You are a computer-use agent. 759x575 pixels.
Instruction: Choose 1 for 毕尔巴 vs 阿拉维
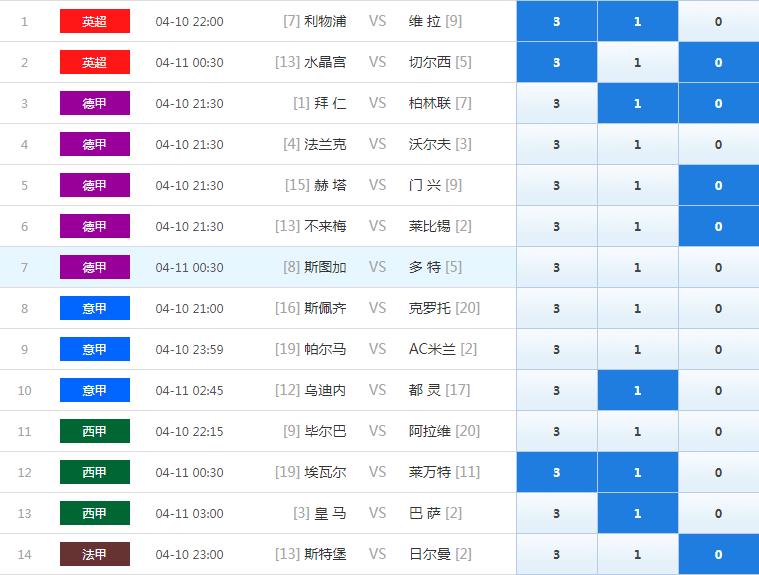coord(638,432)
